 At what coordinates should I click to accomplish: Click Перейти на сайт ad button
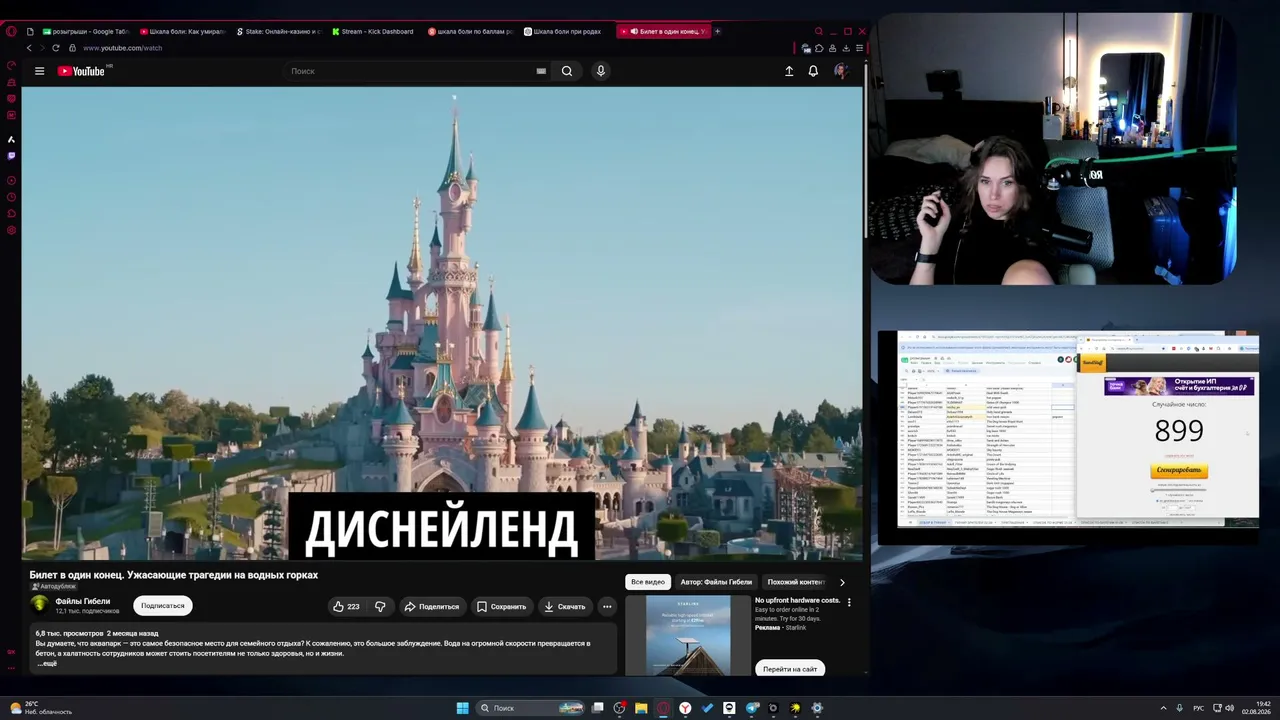pyautogui.click(x=790, y=668)
